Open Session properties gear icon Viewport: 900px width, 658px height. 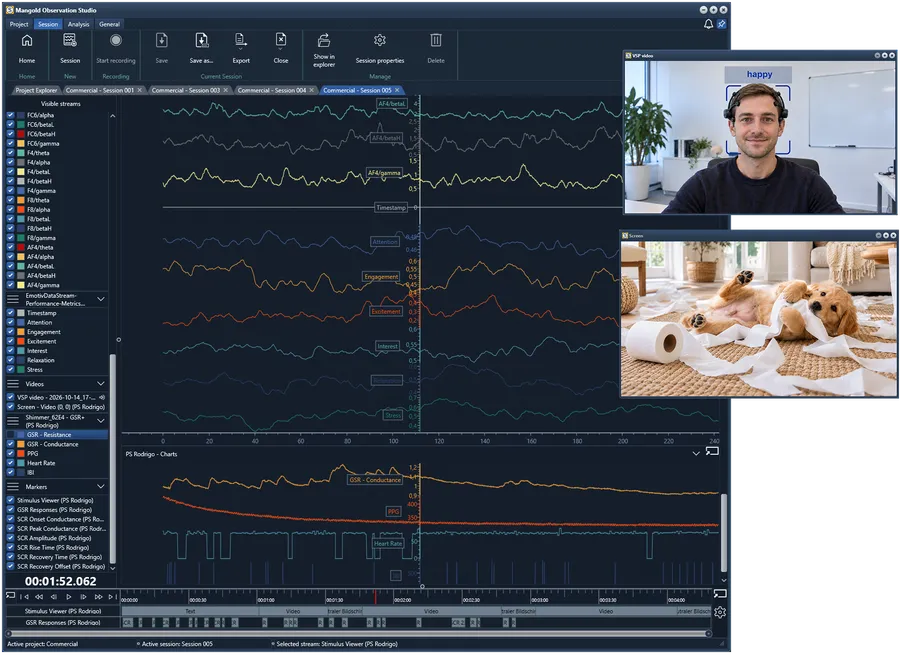tap(379, 40)
